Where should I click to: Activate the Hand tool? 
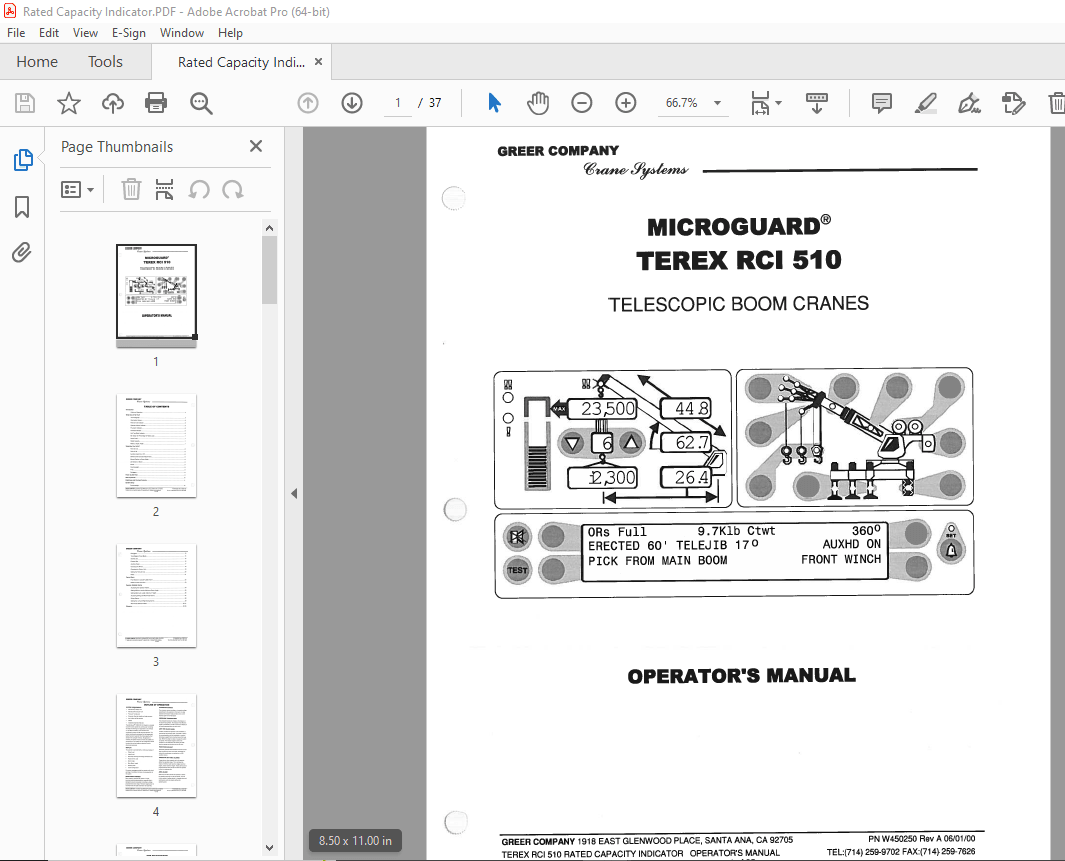pyautogui.click(x=538, y=103)
